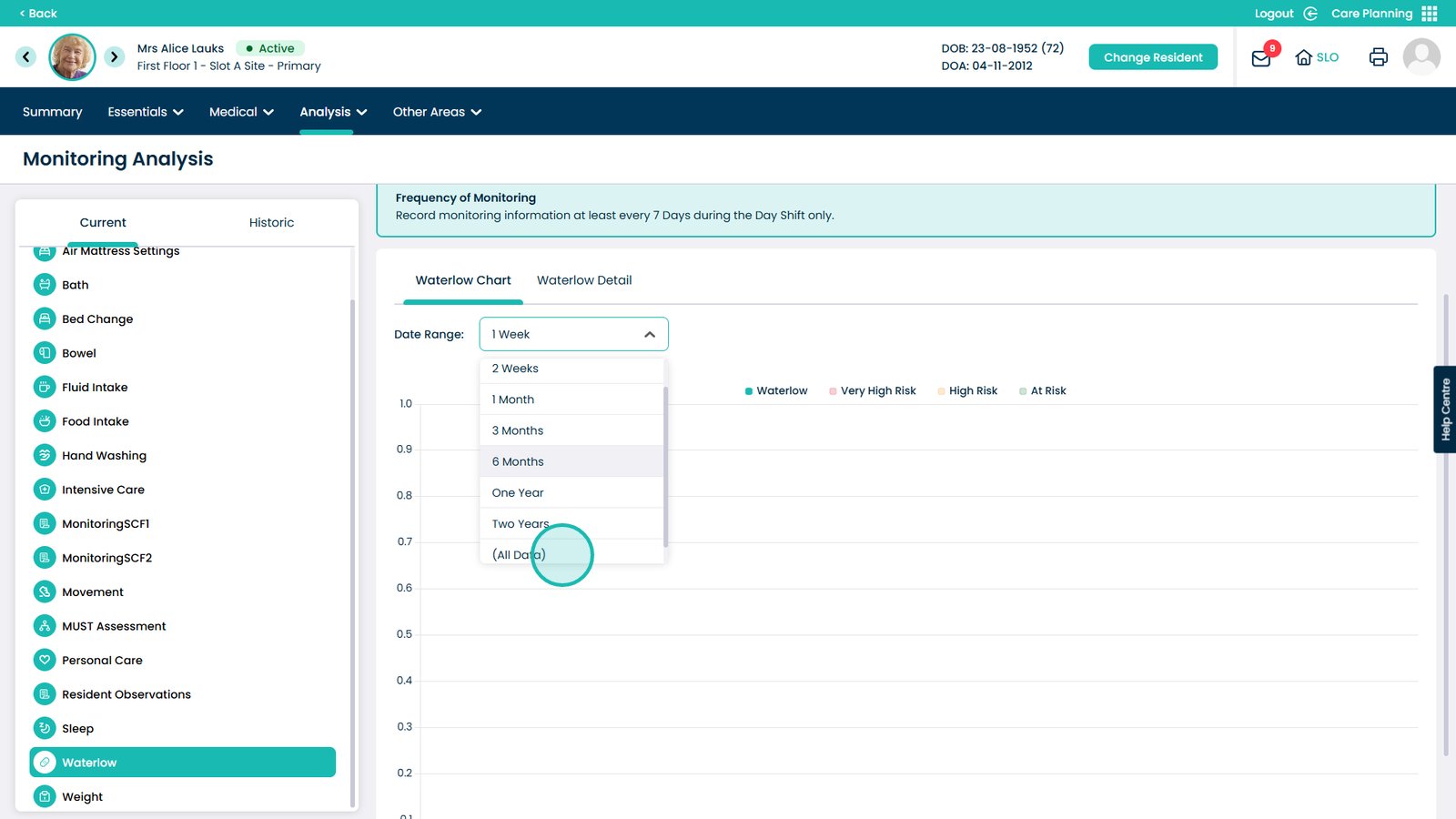This screenshot has width=1456, height=819.
Task: Expand the Essentials navigation menu
Action: point(146,112)
